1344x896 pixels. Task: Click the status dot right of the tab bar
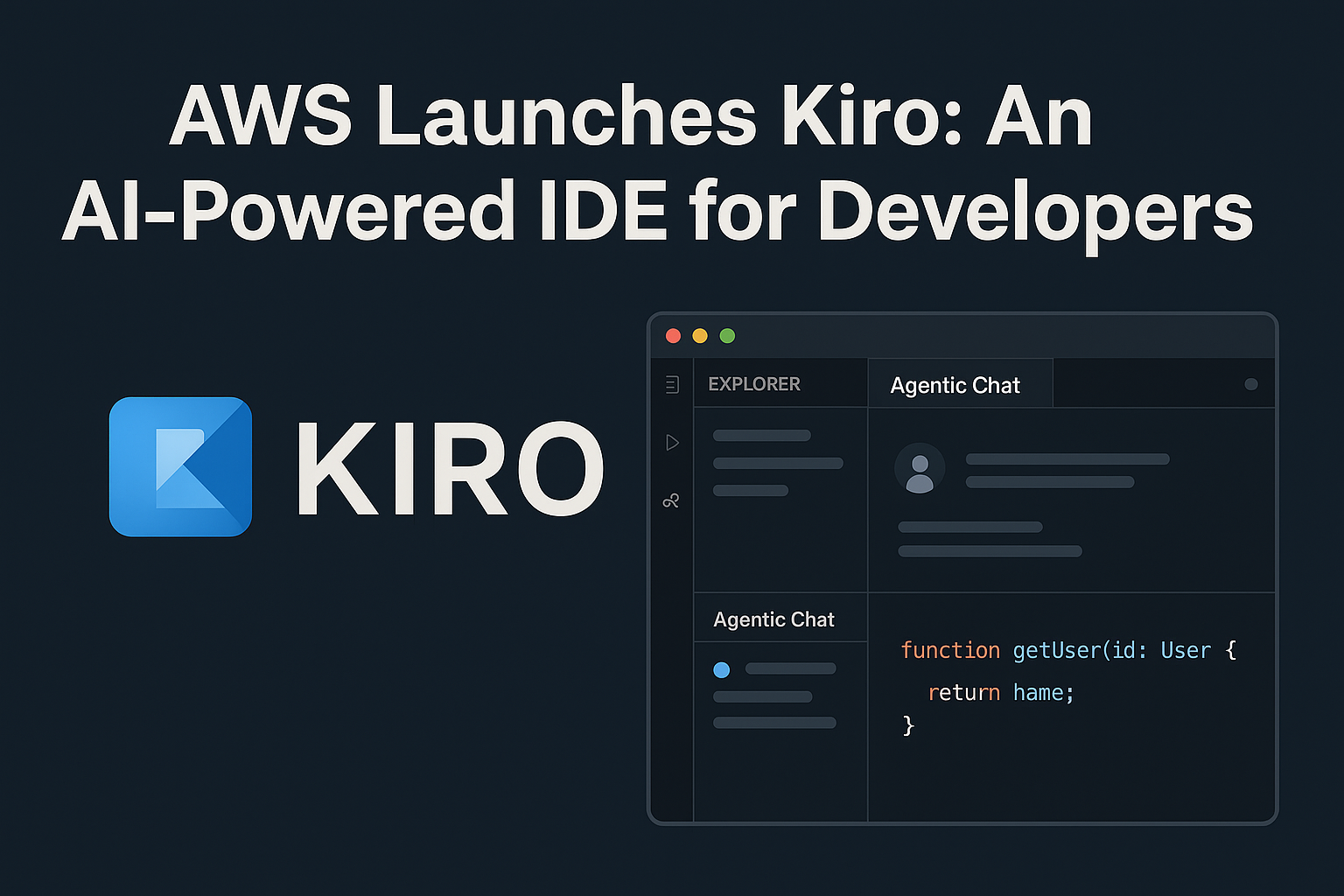tap(1251, 383)
